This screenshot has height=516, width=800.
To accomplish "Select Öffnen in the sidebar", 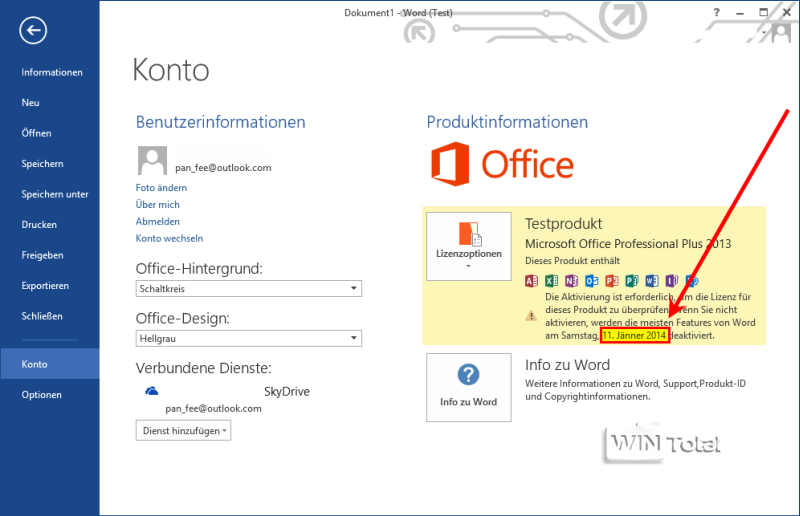I will (x=50, y=133).
